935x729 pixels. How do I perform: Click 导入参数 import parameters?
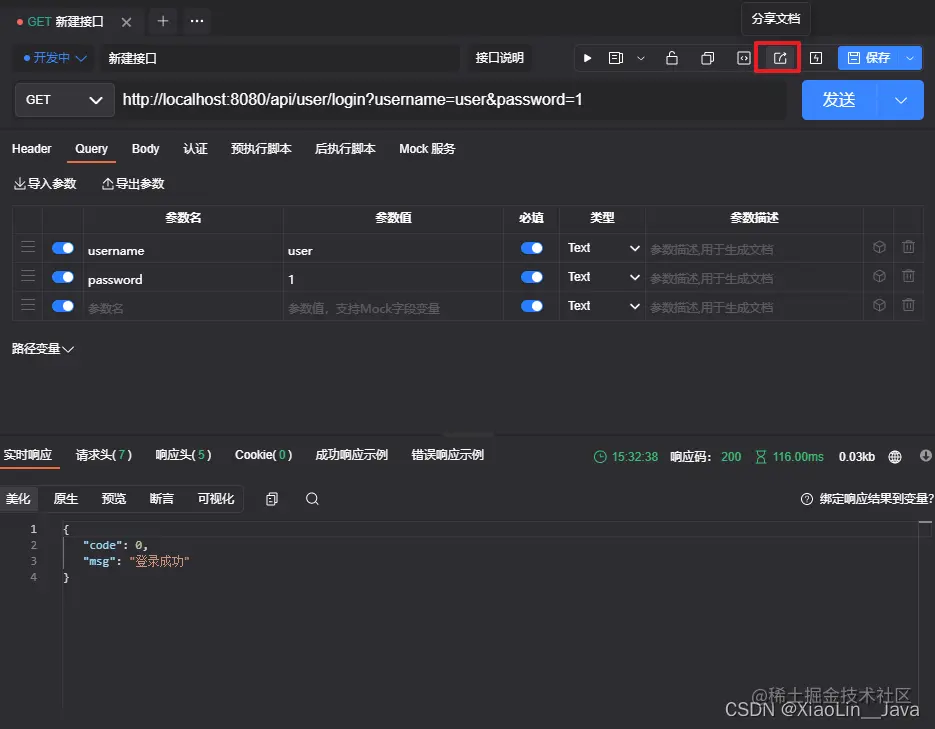tap(45, 184)
